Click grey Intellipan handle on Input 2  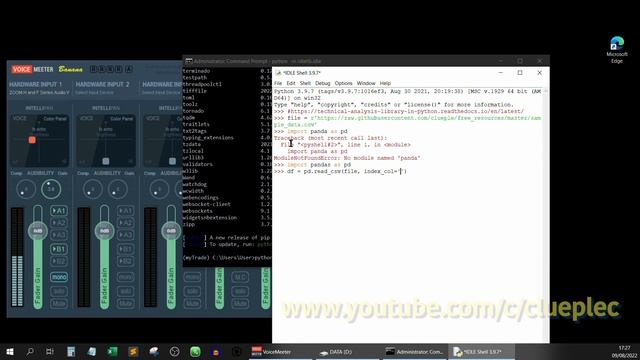pos(106,161)
